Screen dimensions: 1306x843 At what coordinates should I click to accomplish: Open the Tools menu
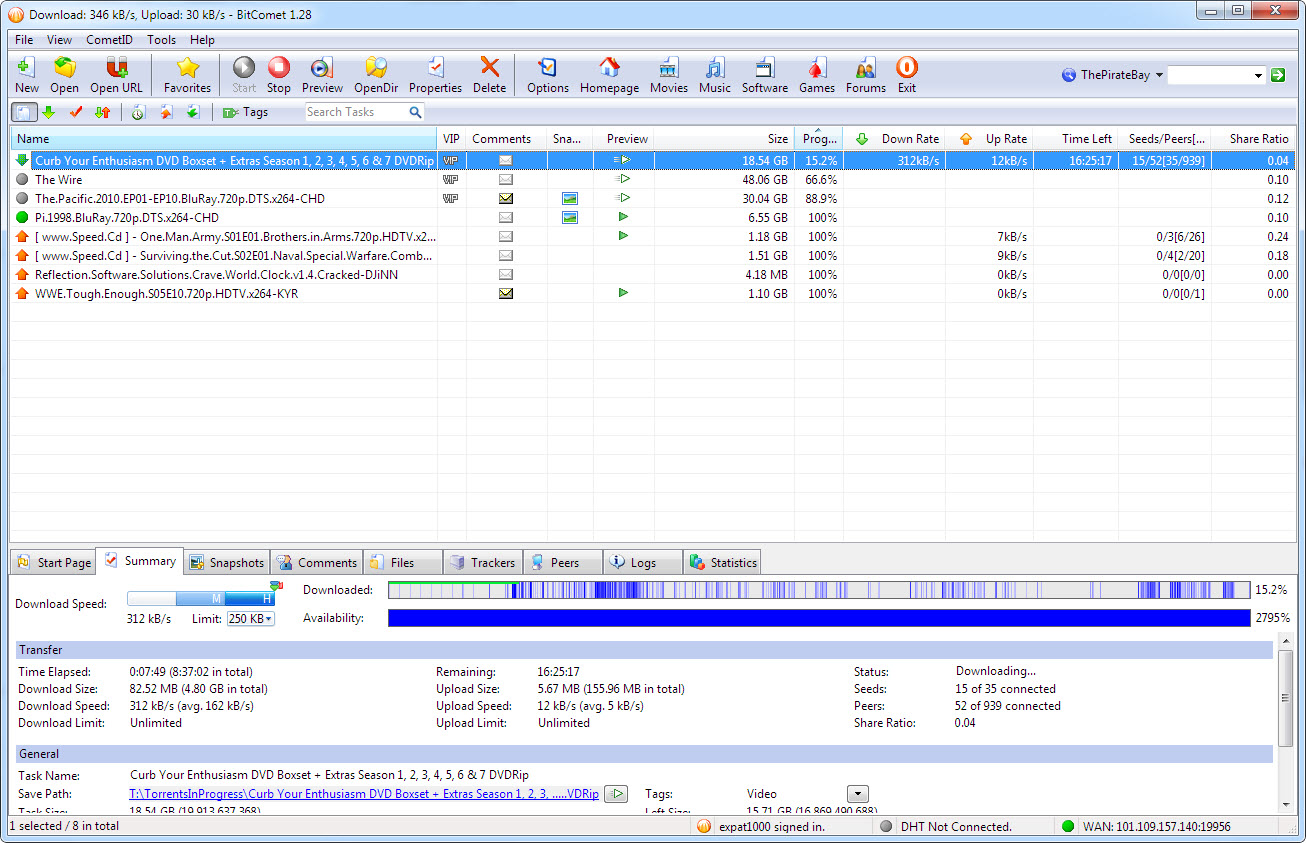coord(161,40)
